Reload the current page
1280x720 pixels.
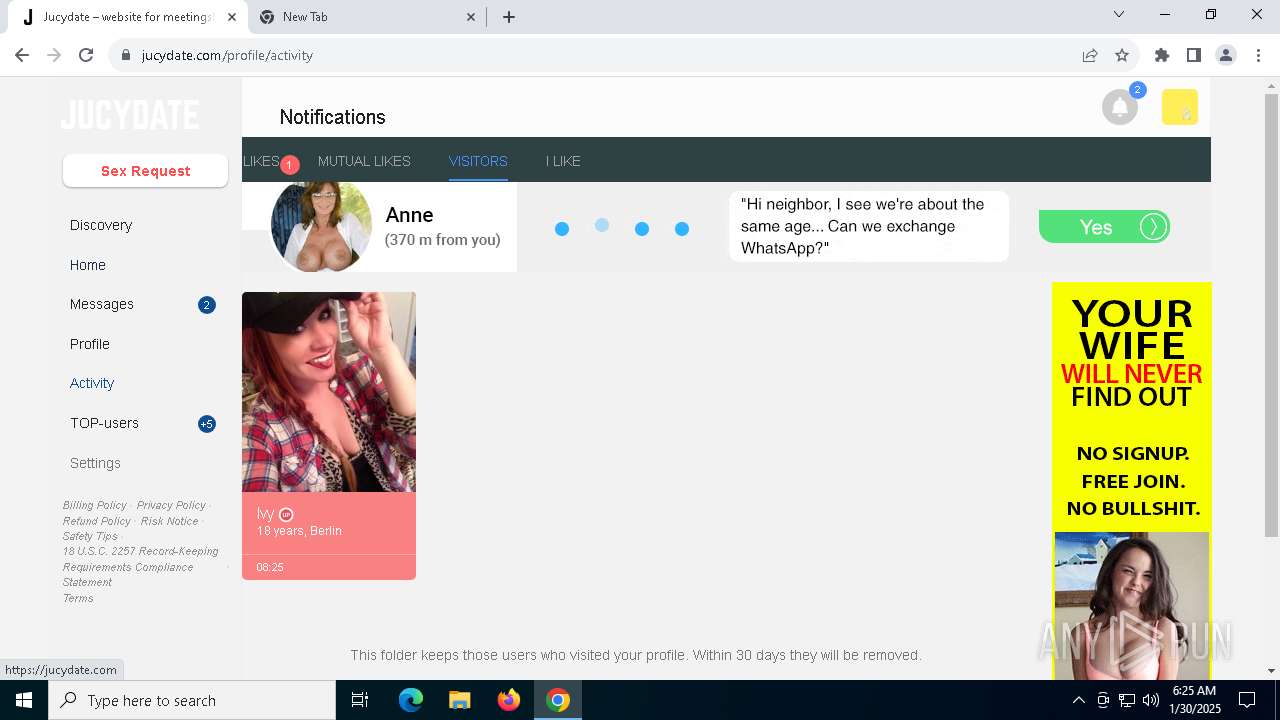pyautogui.click(x=86, y=55)
